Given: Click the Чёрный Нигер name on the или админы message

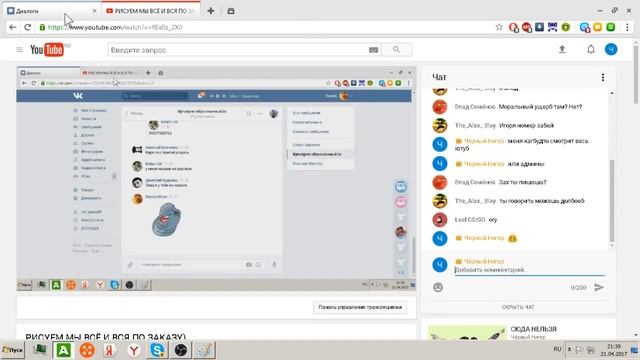Looking at the screenshot, I should (484, 164).
